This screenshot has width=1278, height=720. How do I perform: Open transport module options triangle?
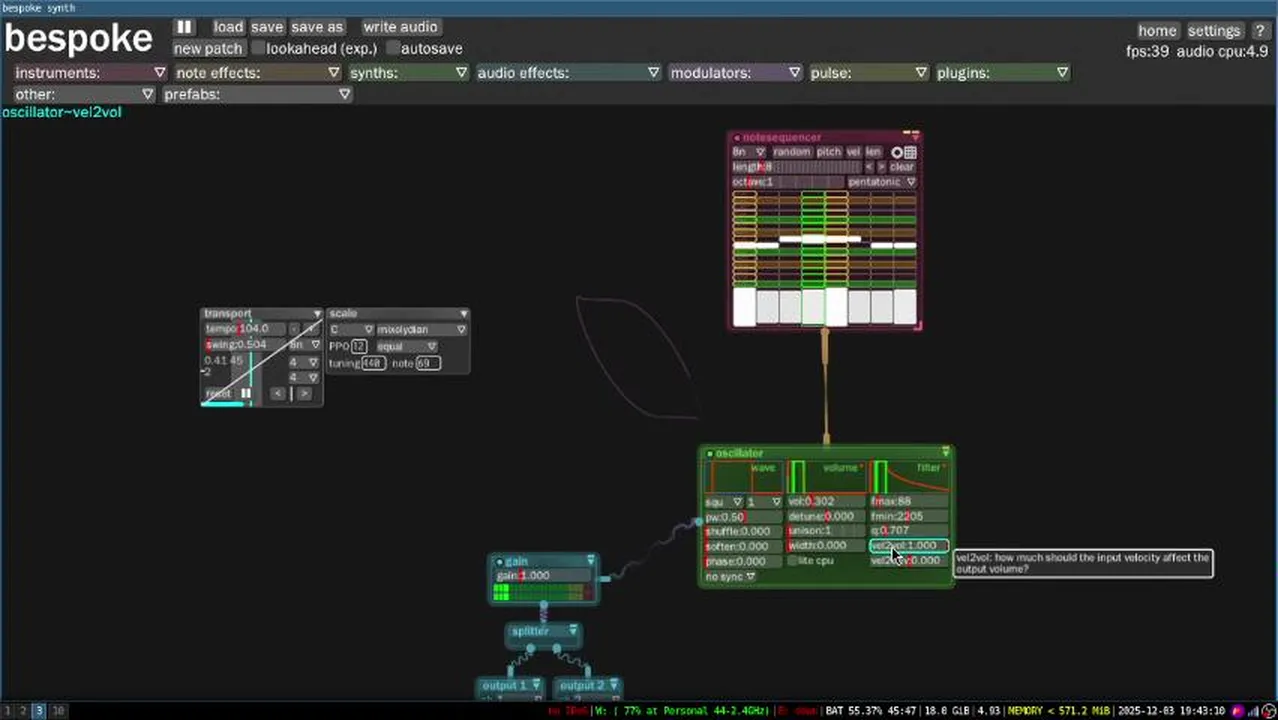click(x=317, y=314)
